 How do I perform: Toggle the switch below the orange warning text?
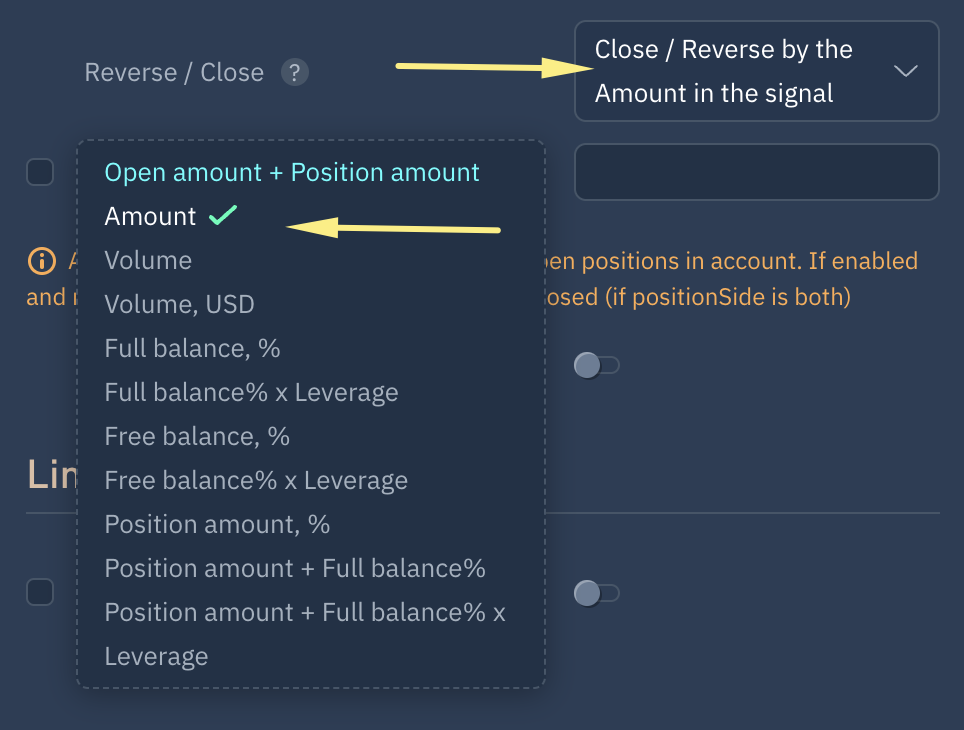click(x=596, y=366)
